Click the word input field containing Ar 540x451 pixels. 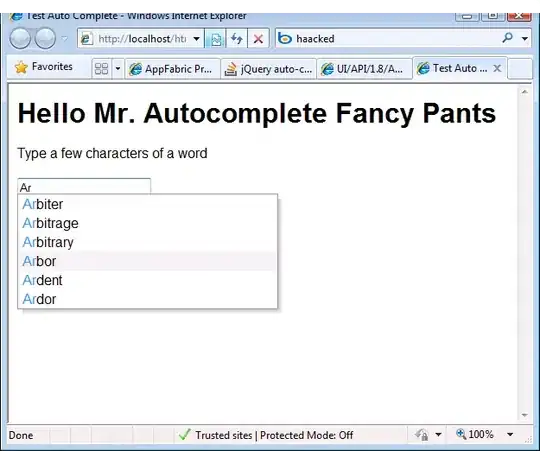click(84, 187)
